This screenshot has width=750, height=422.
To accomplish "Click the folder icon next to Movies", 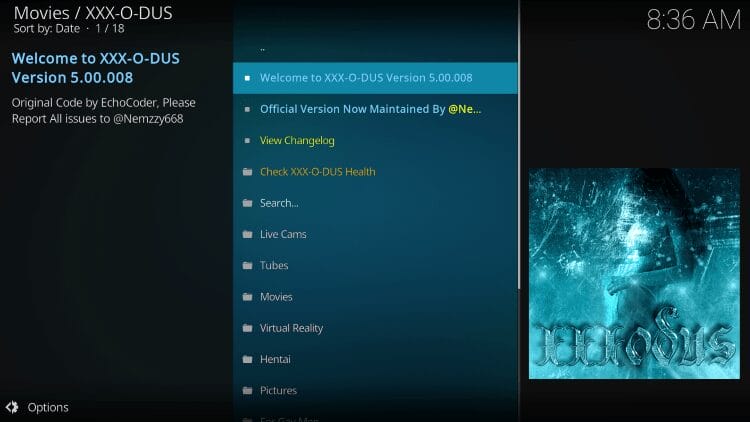I will [x=247, y=297].
